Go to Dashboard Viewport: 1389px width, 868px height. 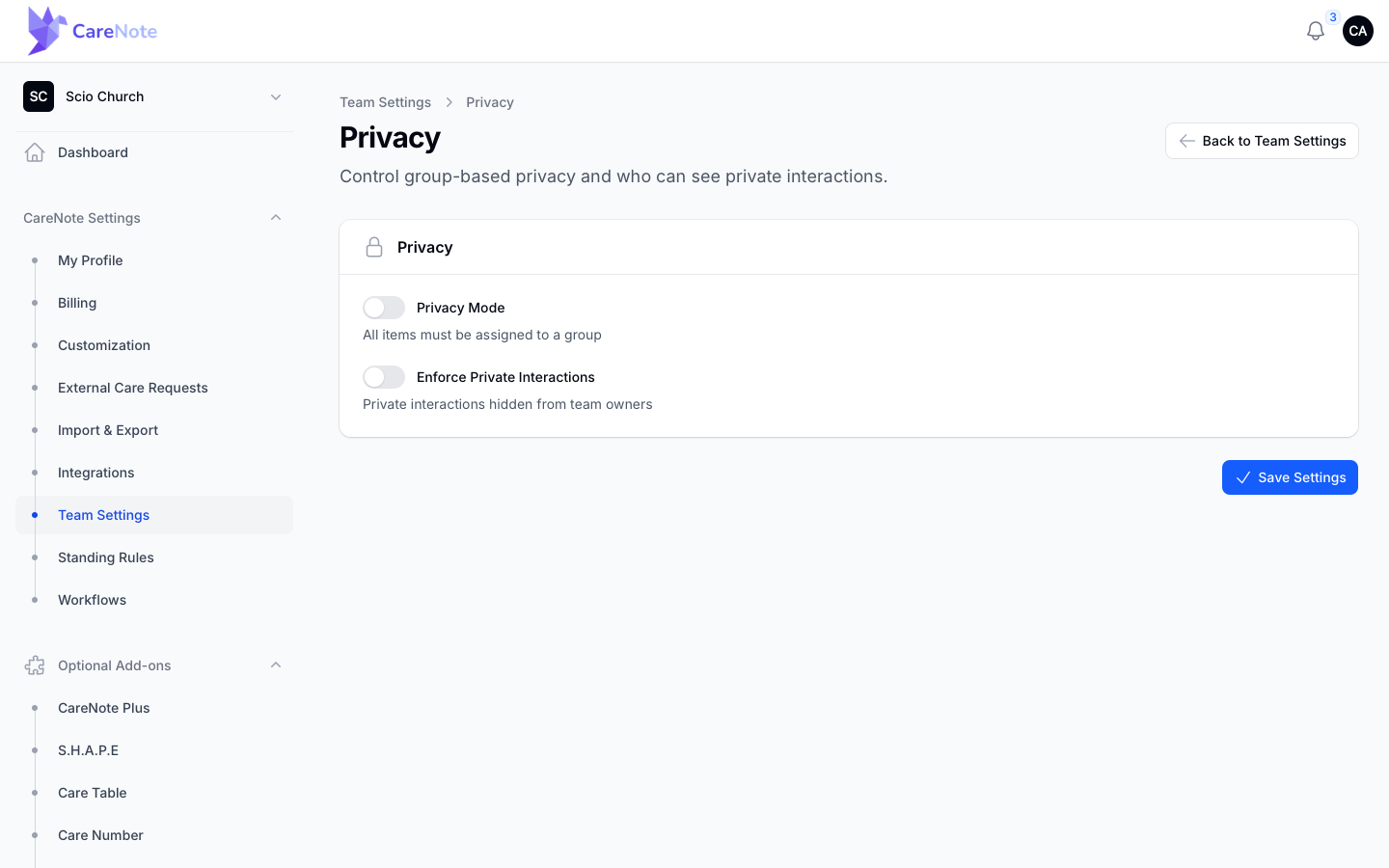point(154,152)
